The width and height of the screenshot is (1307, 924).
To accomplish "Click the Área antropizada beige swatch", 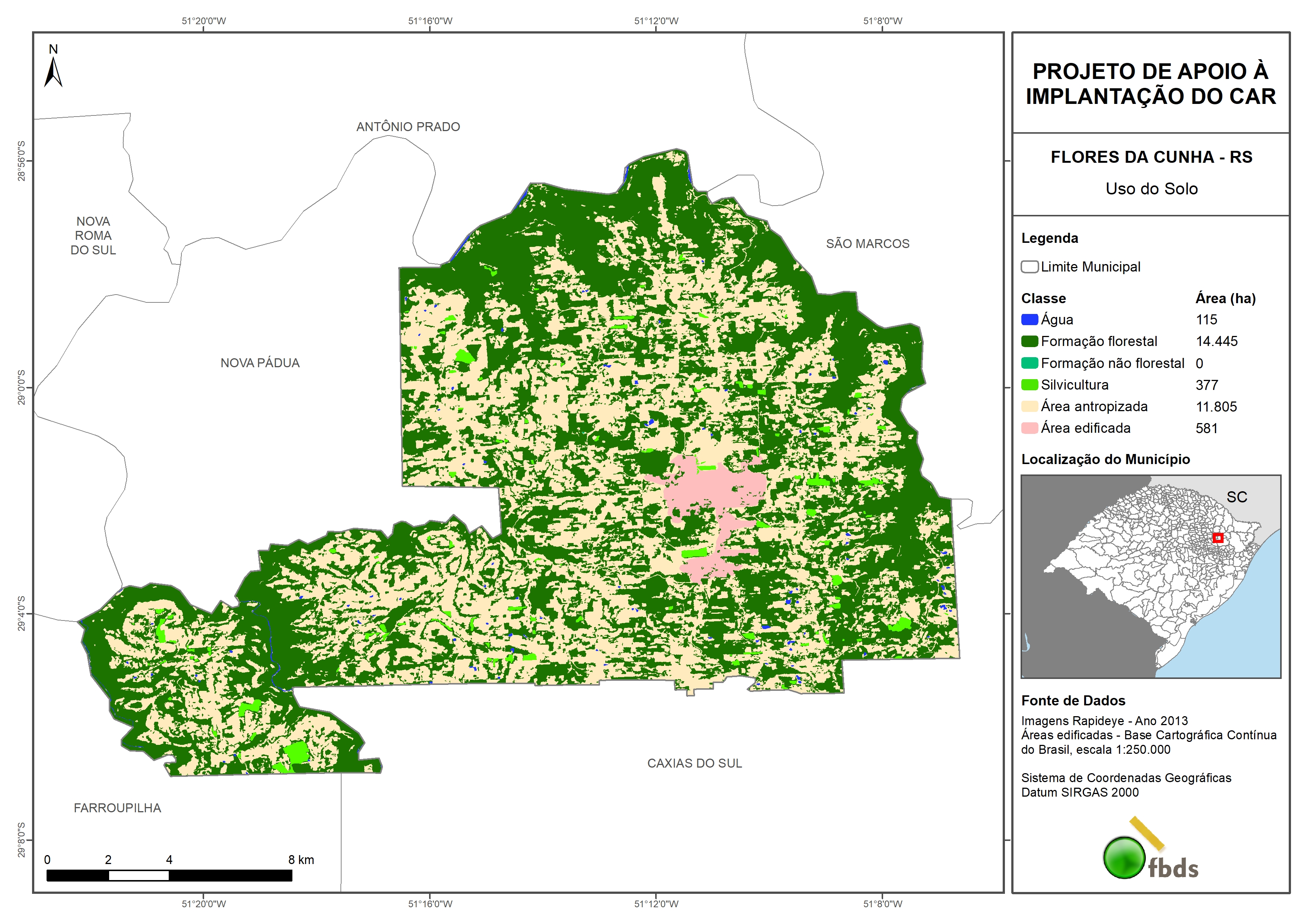I will tap(1029, 406).
